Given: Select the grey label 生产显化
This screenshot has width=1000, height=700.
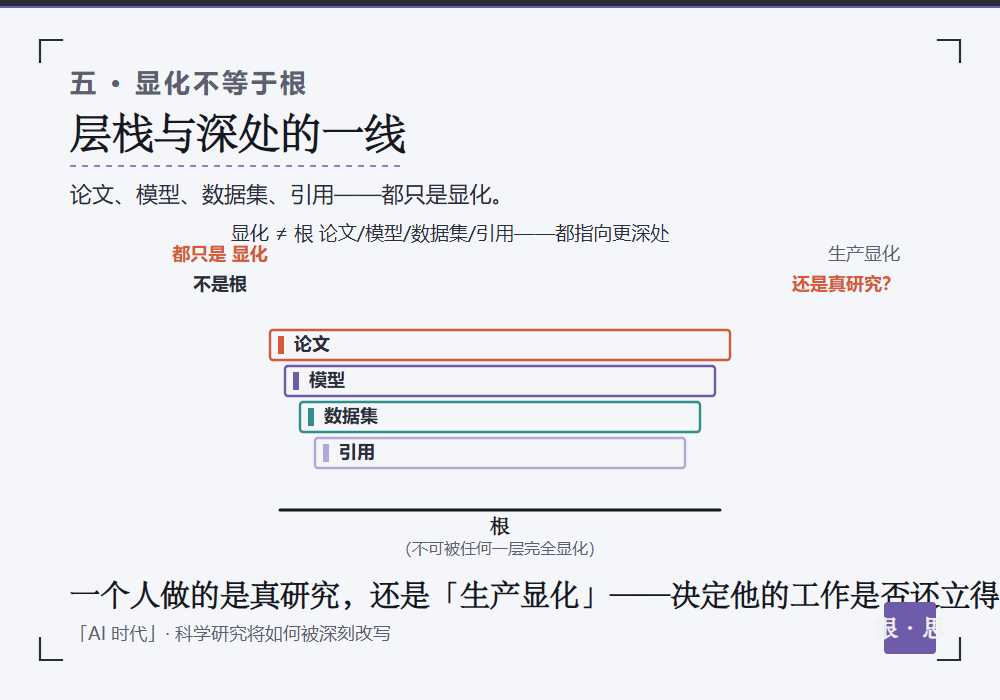Looking at the screenshot, I should pos(864,254).
